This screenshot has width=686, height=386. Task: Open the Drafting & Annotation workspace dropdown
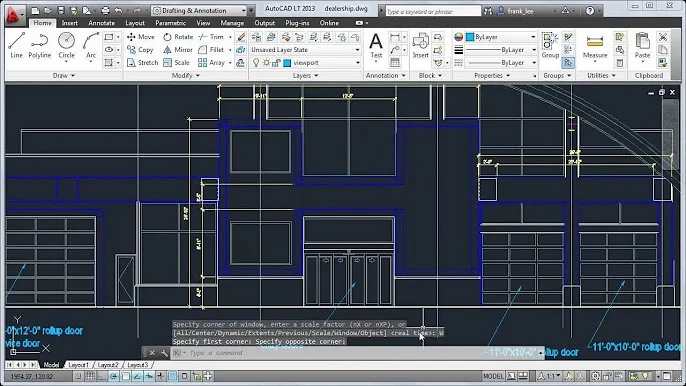click(x=199, y=11)
